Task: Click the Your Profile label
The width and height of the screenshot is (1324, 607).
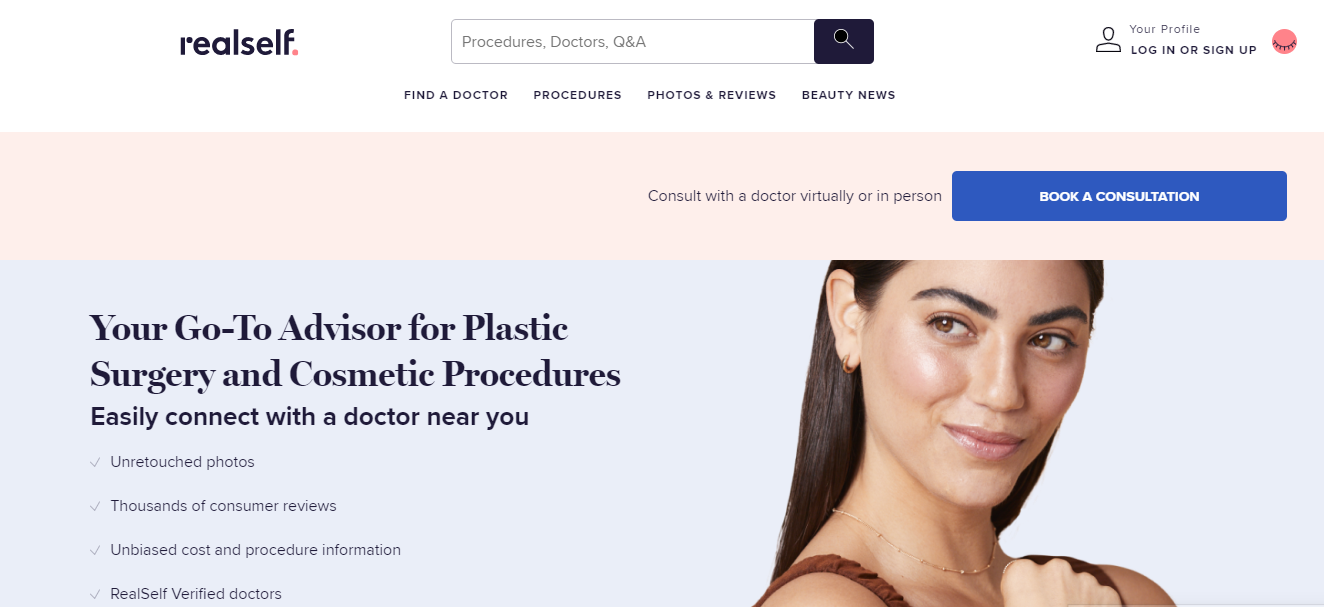Action: [x=1164, y=29]
